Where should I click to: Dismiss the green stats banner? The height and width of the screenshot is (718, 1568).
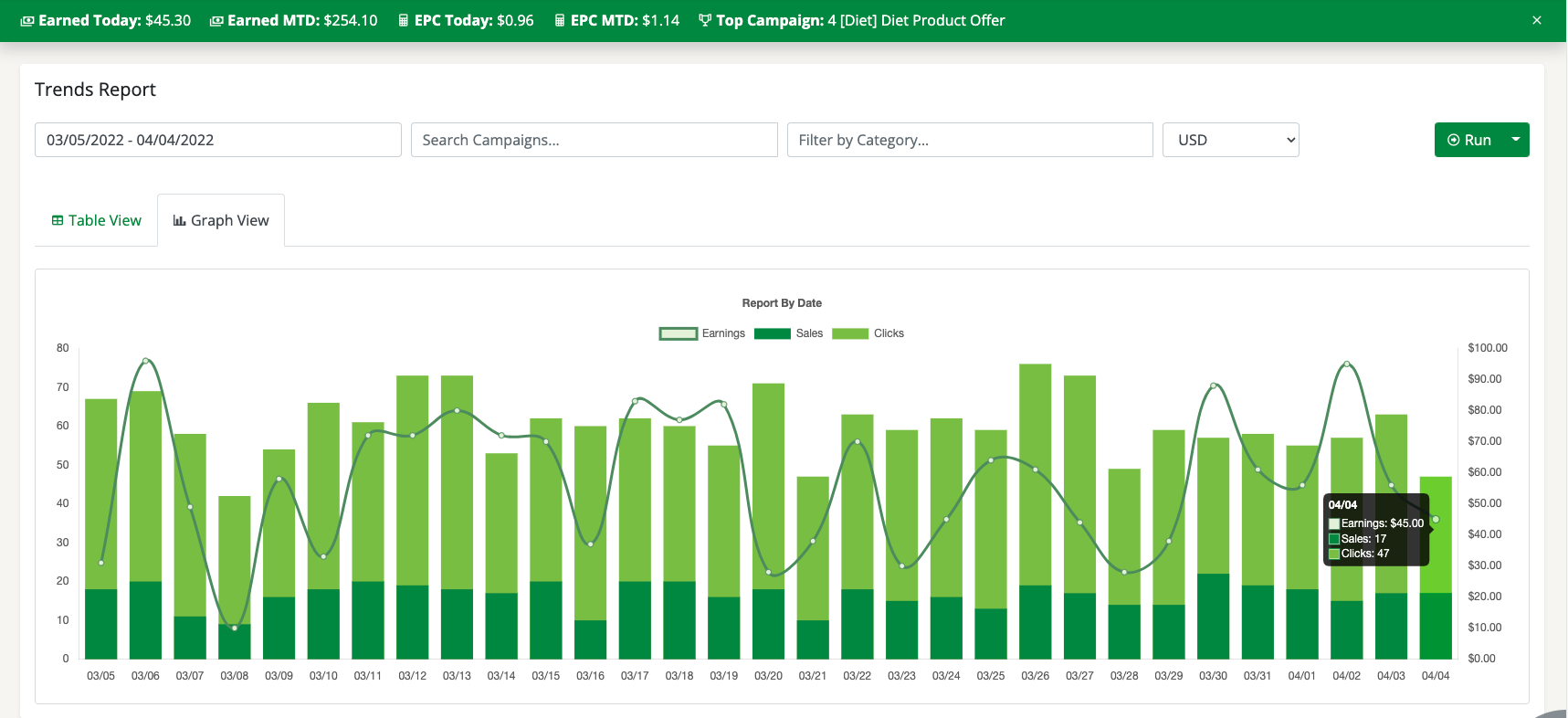point(1537,20)
